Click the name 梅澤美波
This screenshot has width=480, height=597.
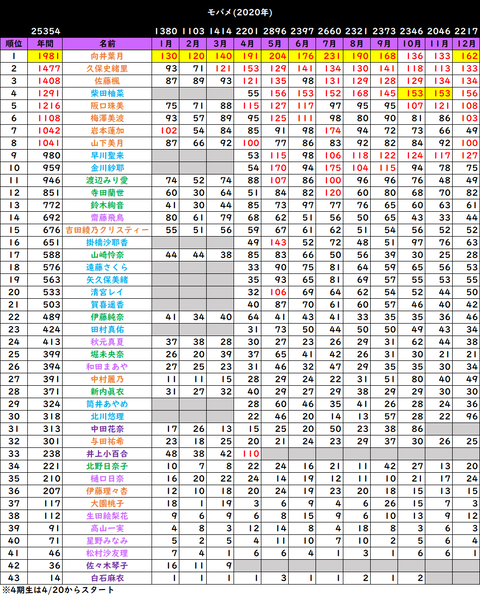pyautogui.click(x=107, y=118)
